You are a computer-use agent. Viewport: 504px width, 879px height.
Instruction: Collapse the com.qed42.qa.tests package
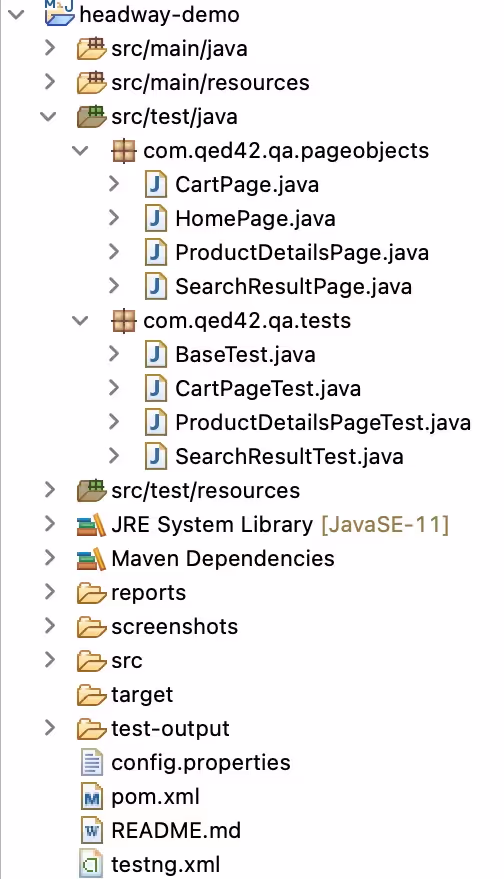pos(81,321)
